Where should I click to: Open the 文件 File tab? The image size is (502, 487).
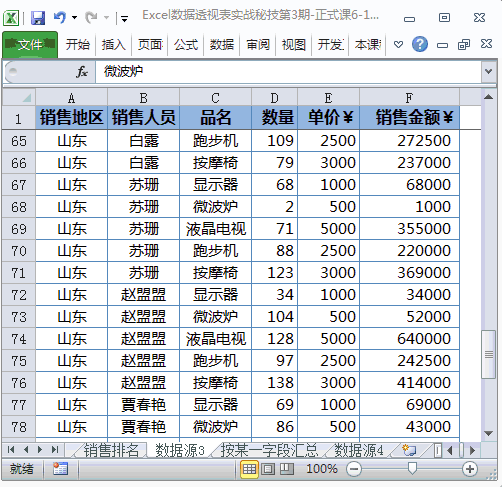[x=30, y=45]
